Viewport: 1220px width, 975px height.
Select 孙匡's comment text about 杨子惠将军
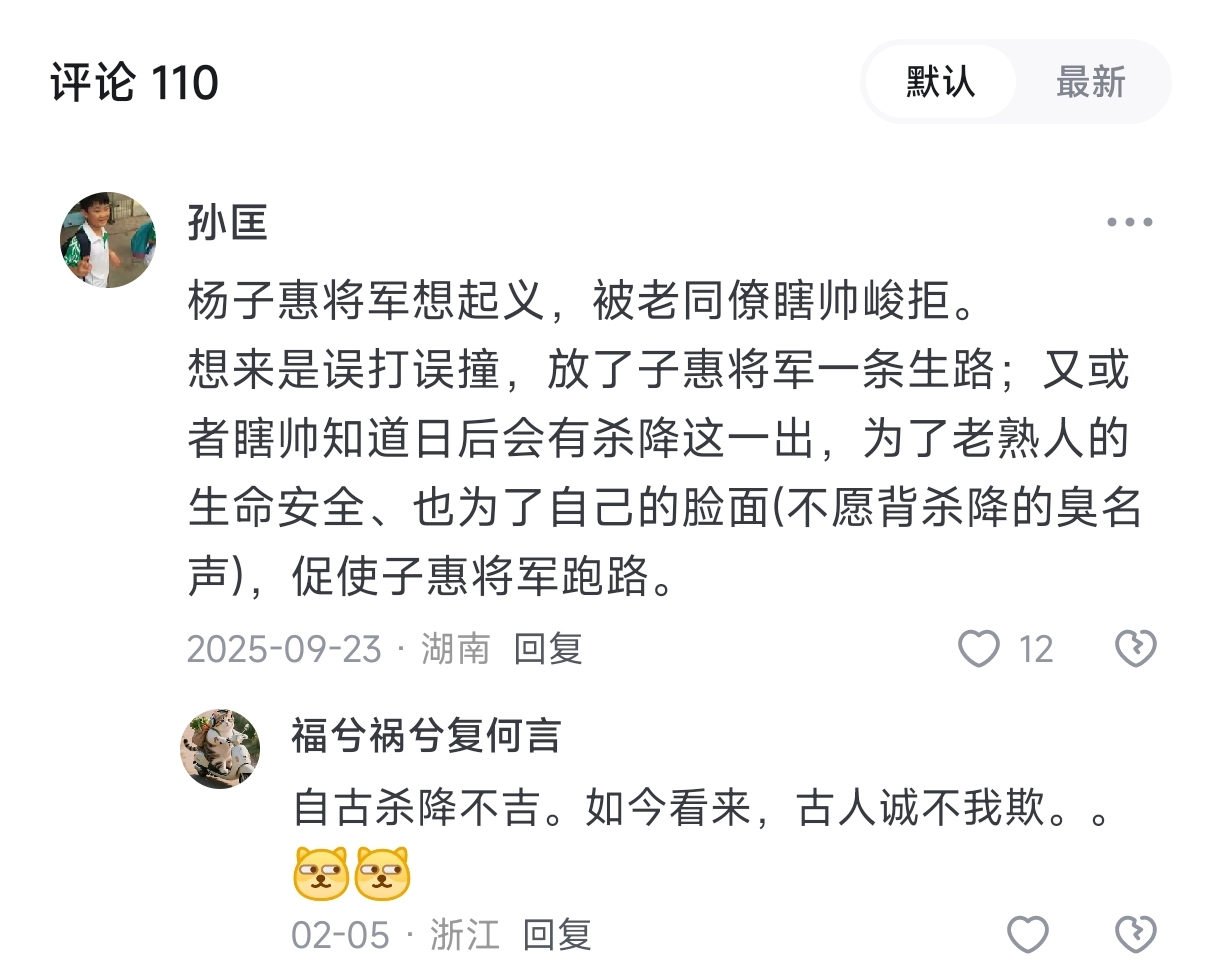665,440
